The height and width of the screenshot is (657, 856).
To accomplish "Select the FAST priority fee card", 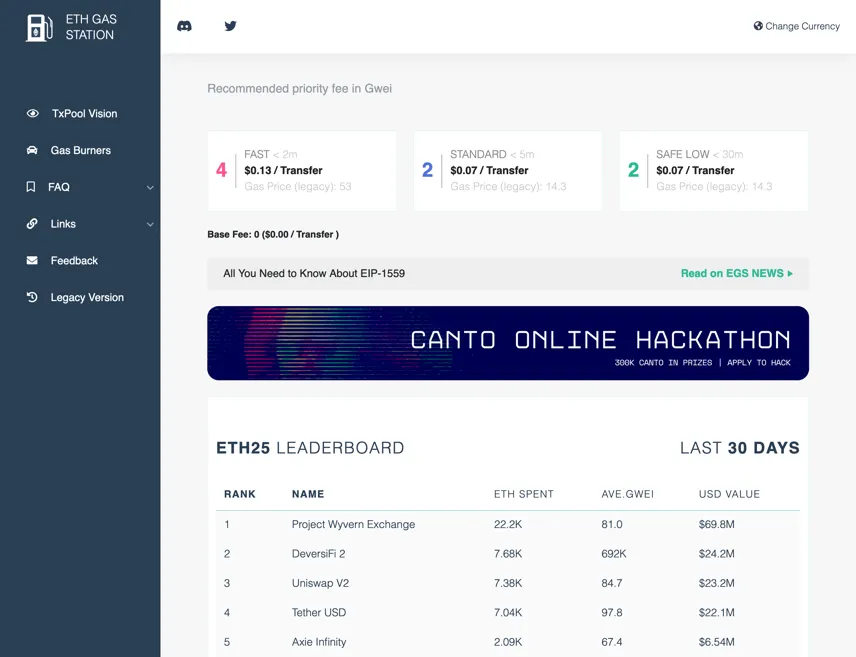I will click(x=302, y=170).
